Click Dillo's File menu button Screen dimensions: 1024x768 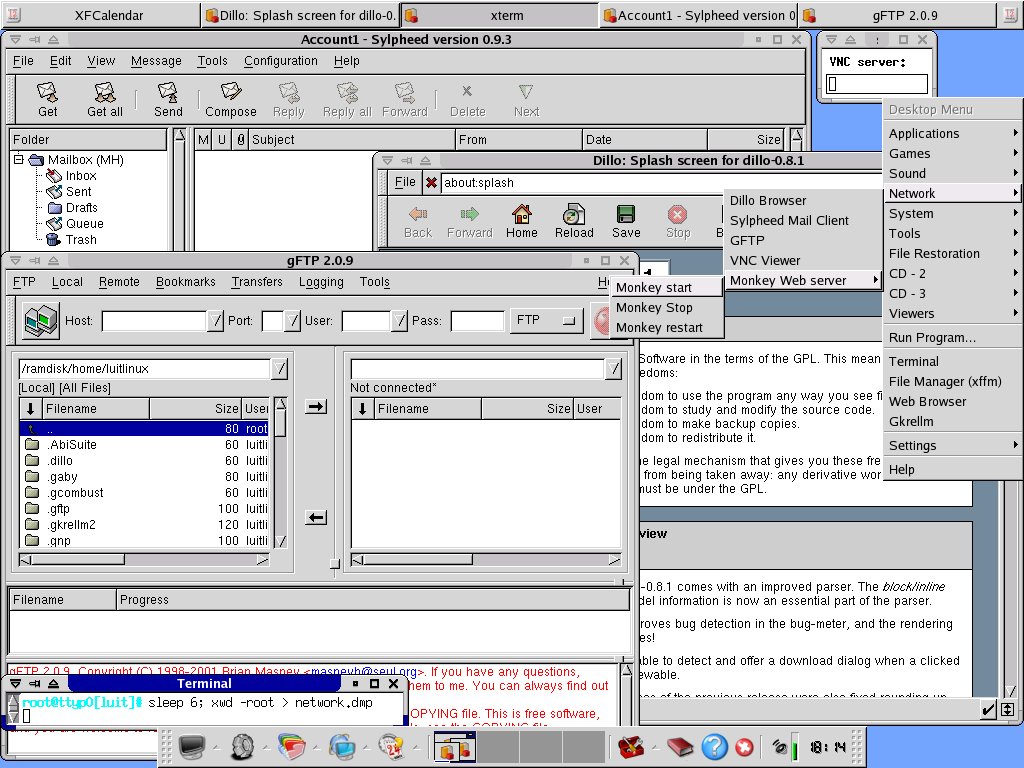point(405,183)
